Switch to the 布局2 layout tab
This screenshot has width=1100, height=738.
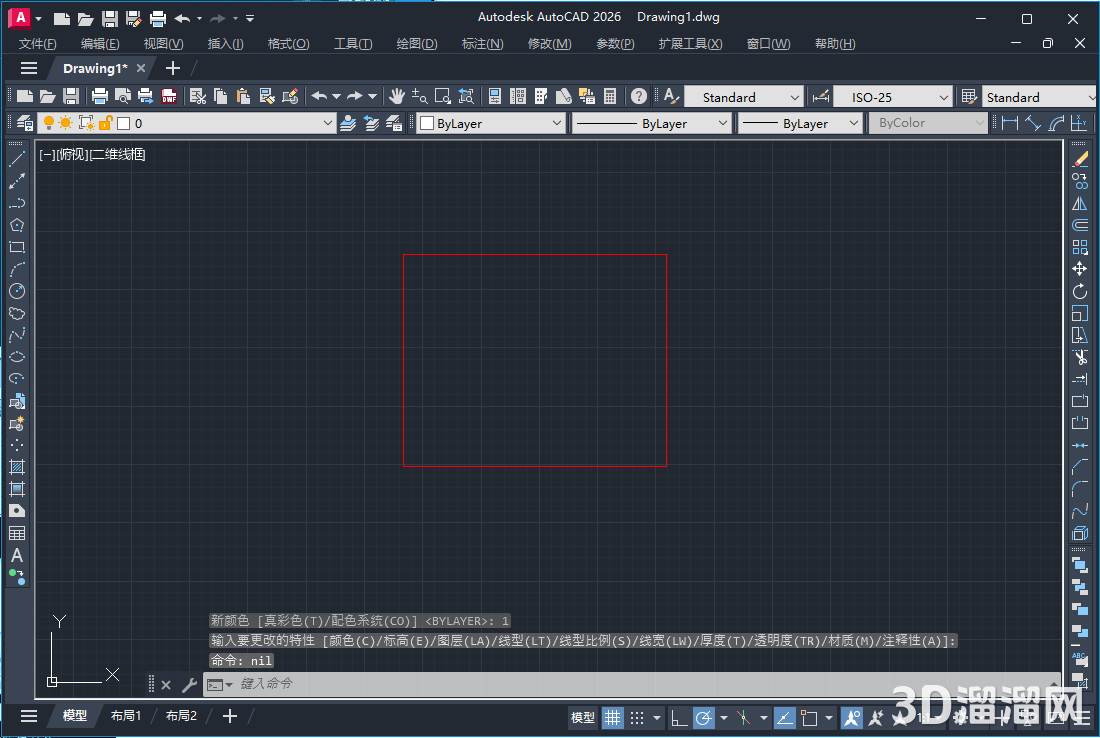point(181,716)
